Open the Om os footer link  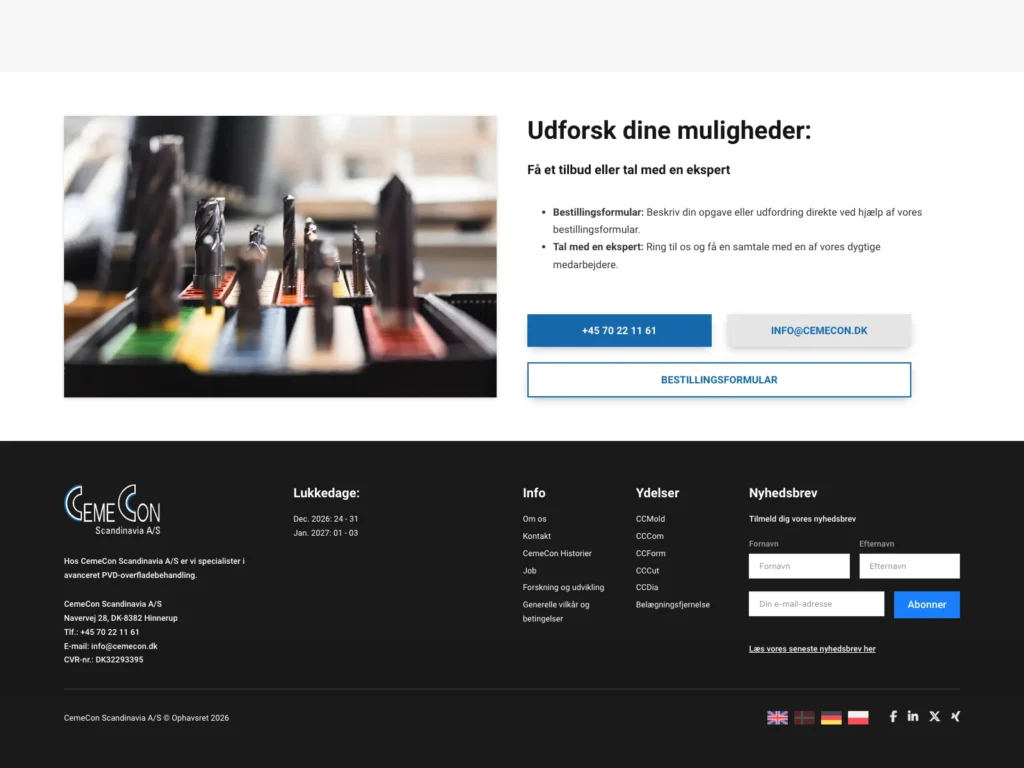(x=534, y=519)
